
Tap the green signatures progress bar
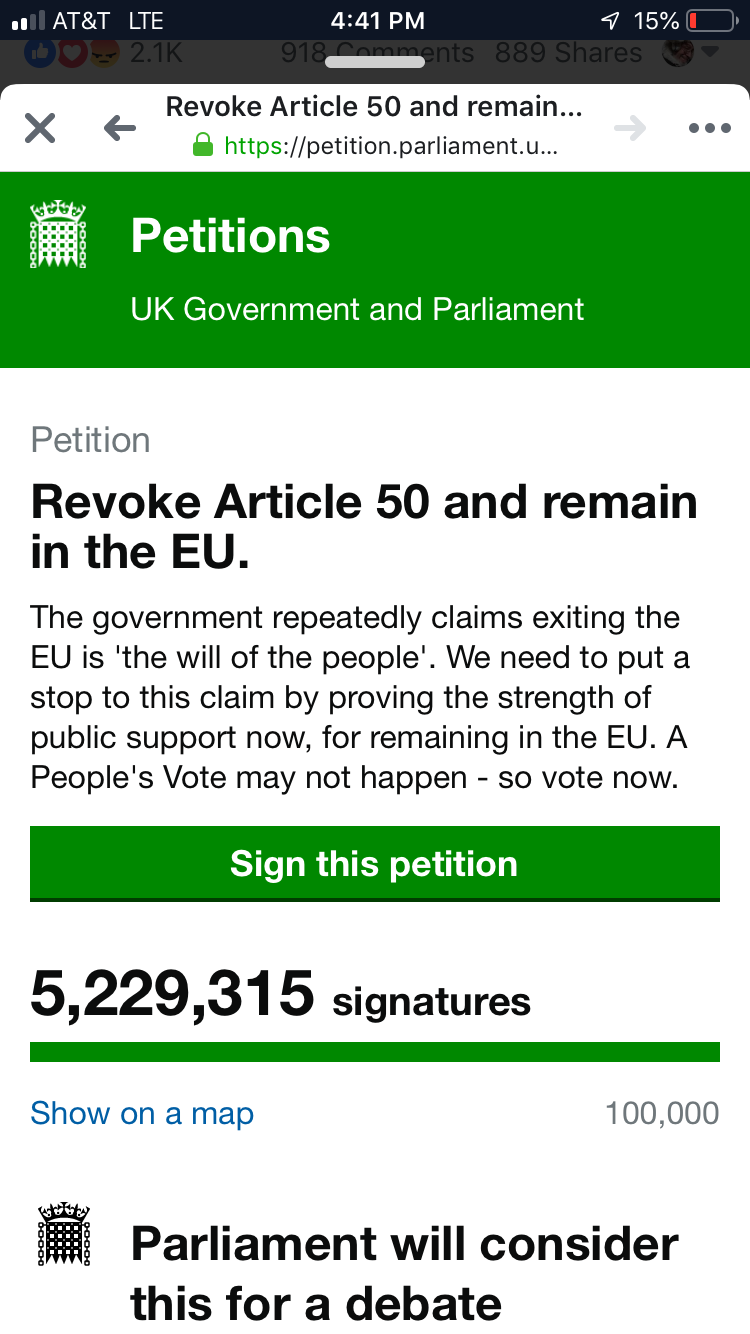coord(375,1052)
